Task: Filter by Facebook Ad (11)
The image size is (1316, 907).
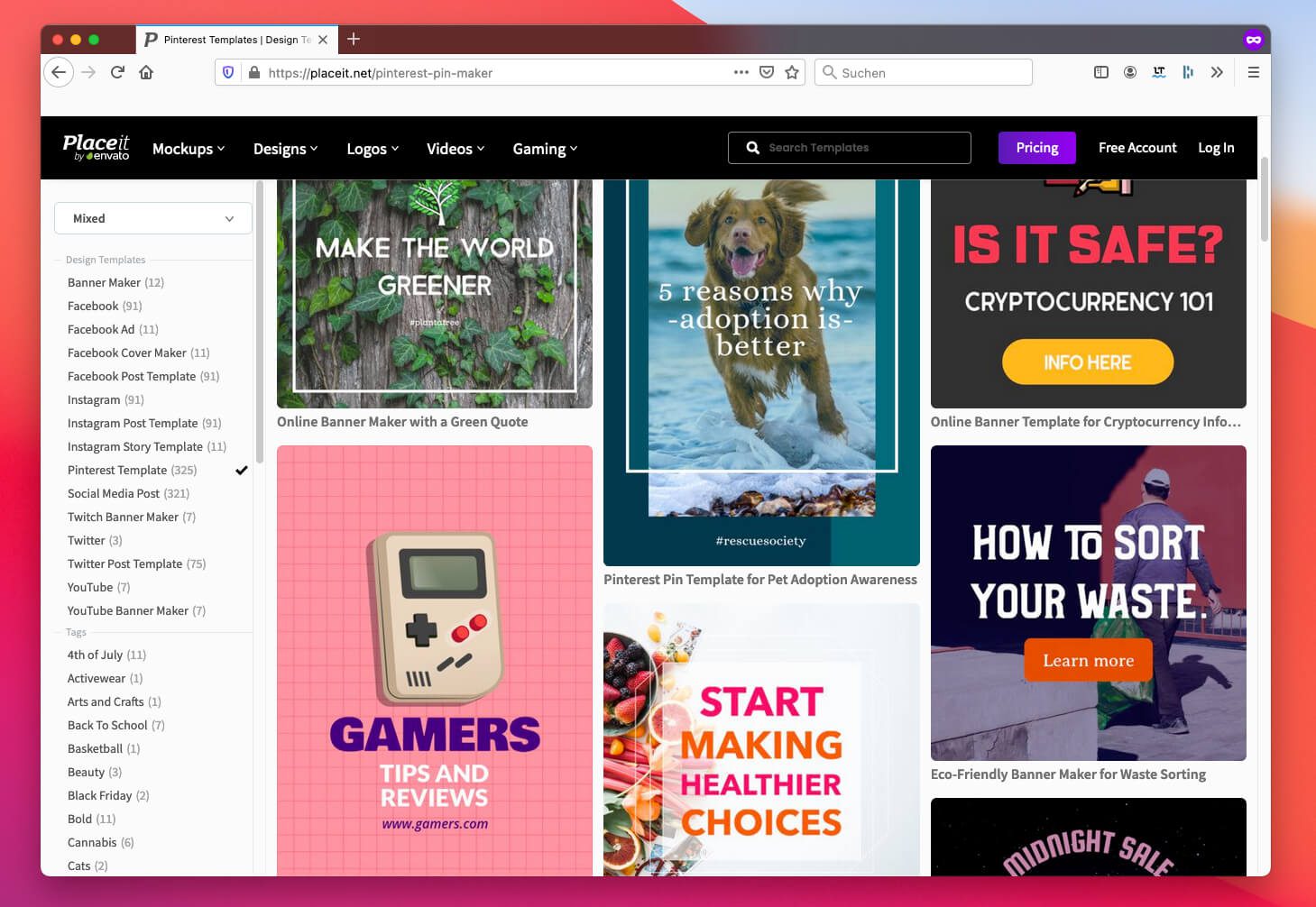Action: 113,329
